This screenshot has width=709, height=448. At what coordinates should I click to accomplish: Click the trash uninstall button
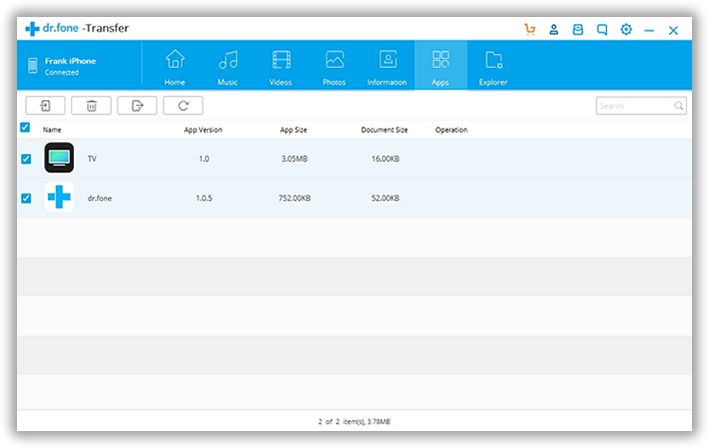(x=91, y=106)
